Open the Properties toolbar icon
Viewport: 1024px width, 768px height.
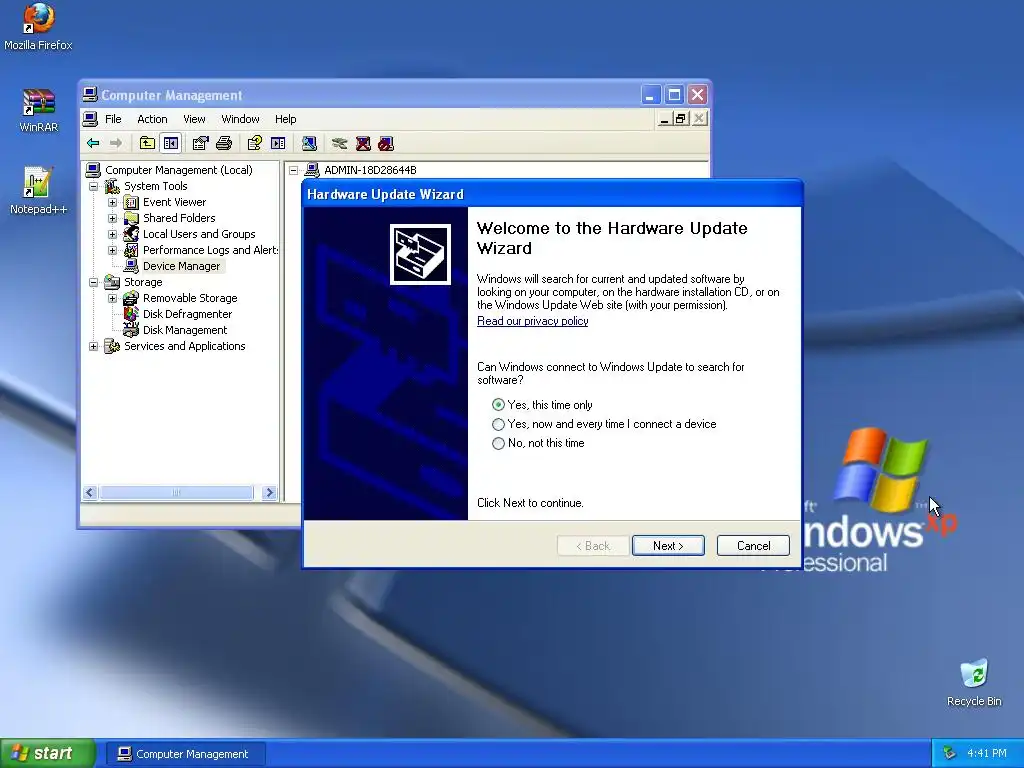click(x=200, y=143)
